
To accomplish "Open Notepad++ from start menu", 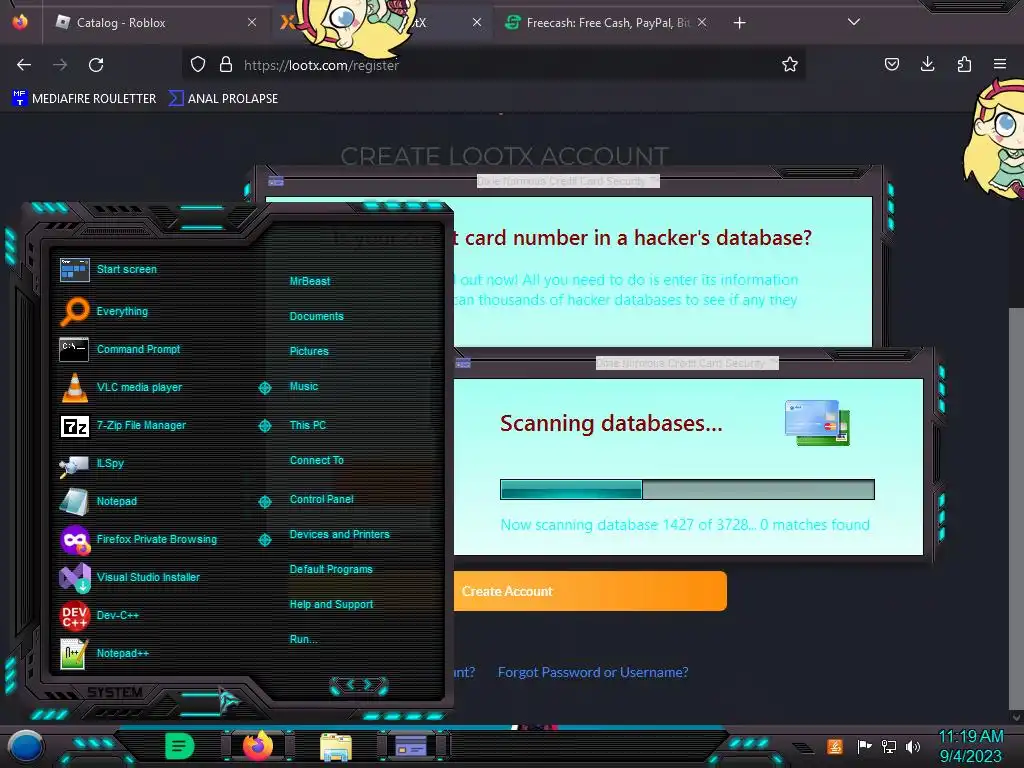I will 104,653.
